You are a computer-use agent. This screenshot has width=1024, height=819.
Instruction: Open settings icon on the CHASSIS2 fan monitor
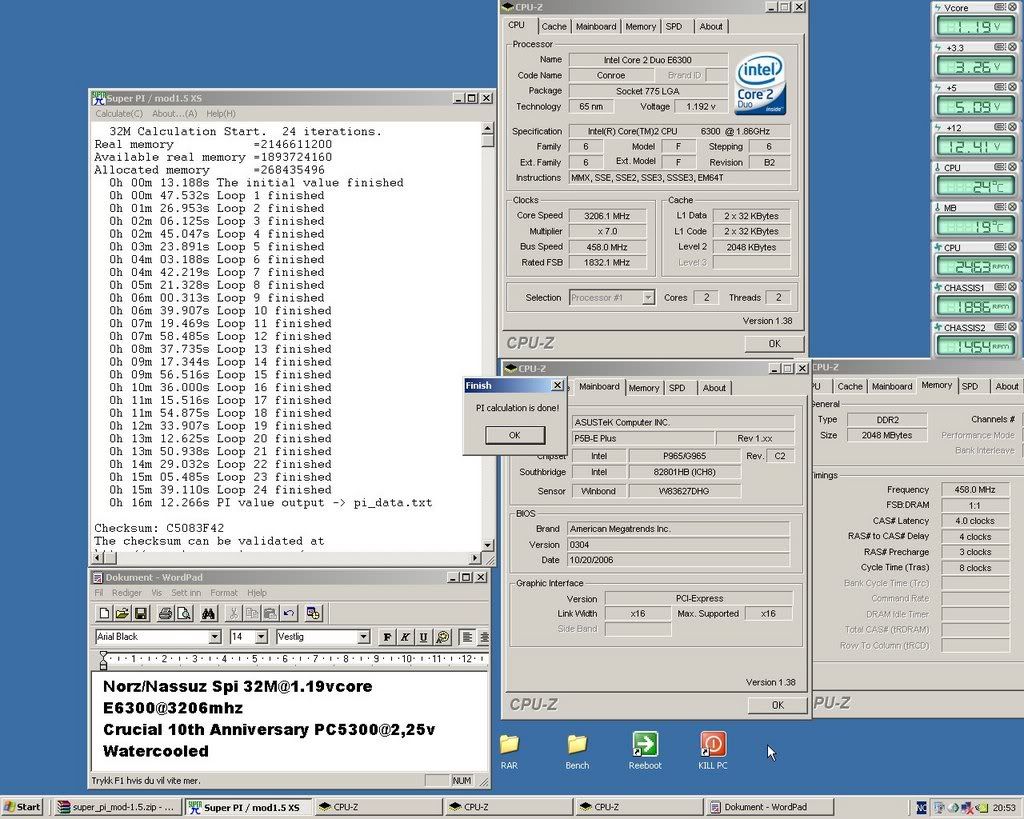(x=1000, y=327)
